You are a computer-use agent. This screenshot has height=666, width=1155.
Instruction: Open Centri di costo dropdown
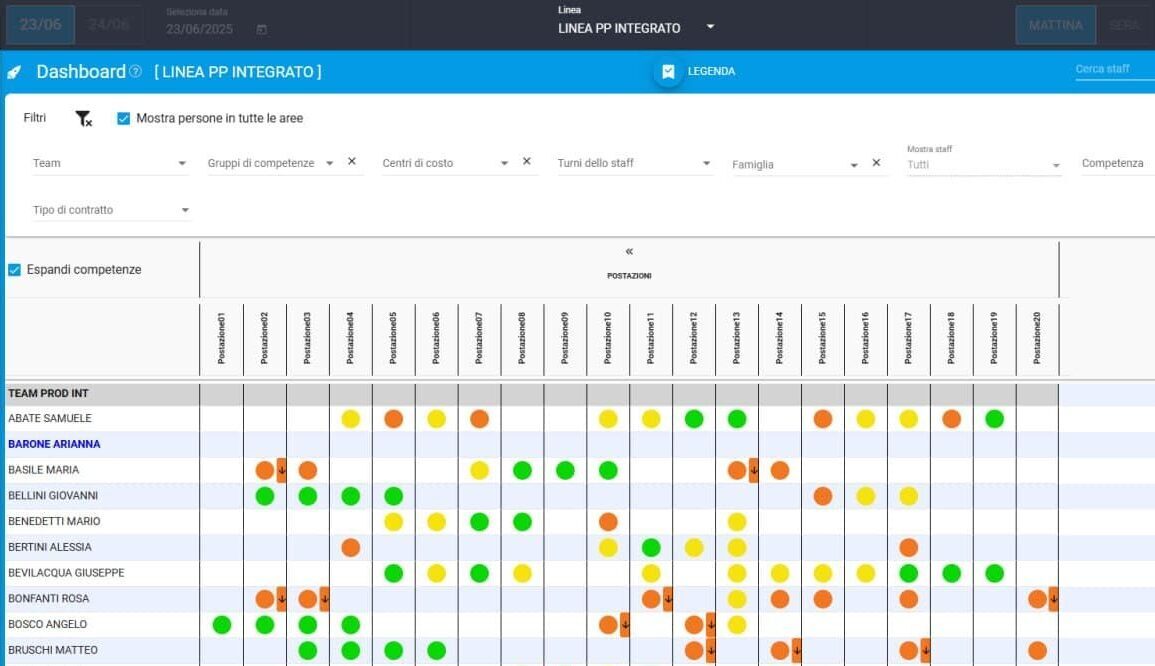point(446,163)
